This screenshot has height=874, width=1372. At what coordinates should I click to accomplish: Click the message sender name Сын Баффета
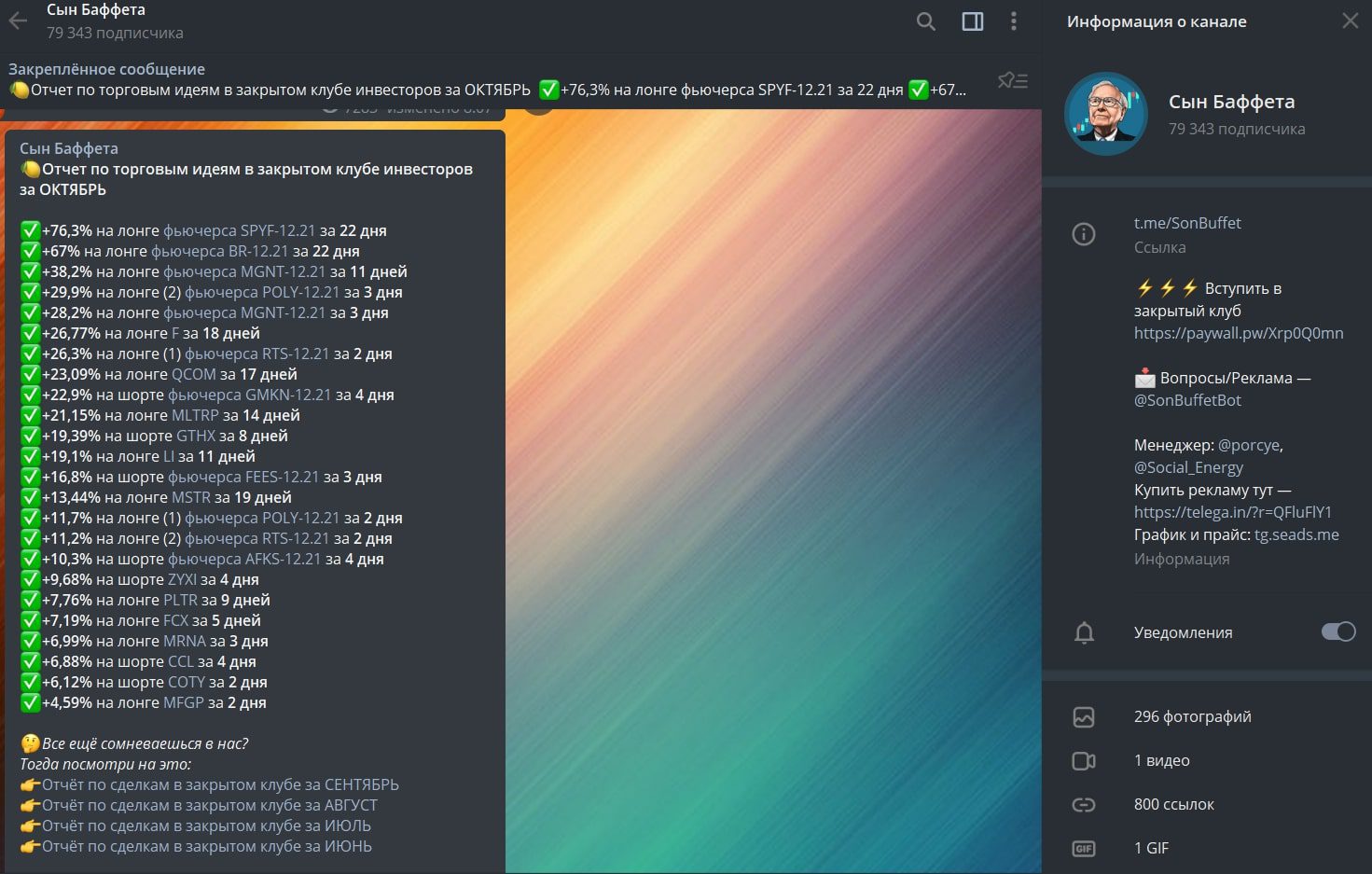coord(69,148)
